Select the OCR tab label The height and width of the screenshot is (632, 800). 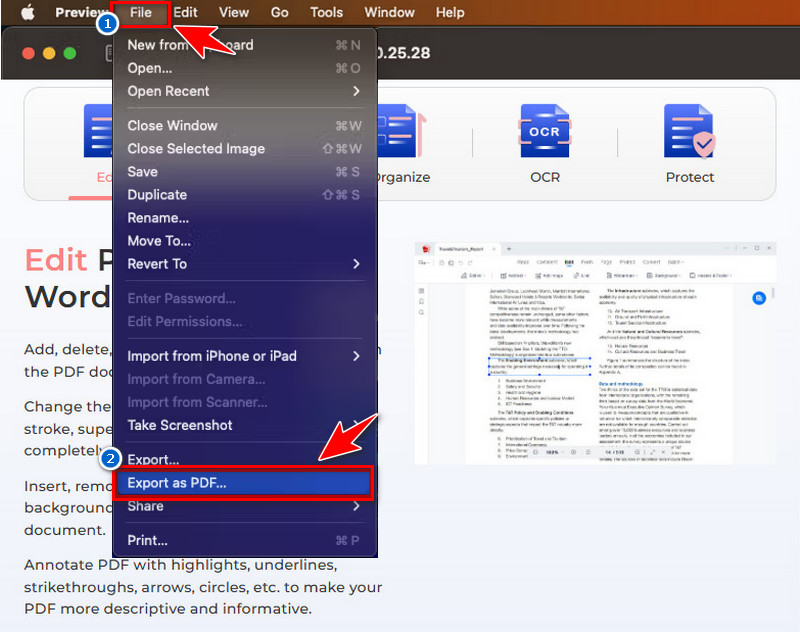545,177
